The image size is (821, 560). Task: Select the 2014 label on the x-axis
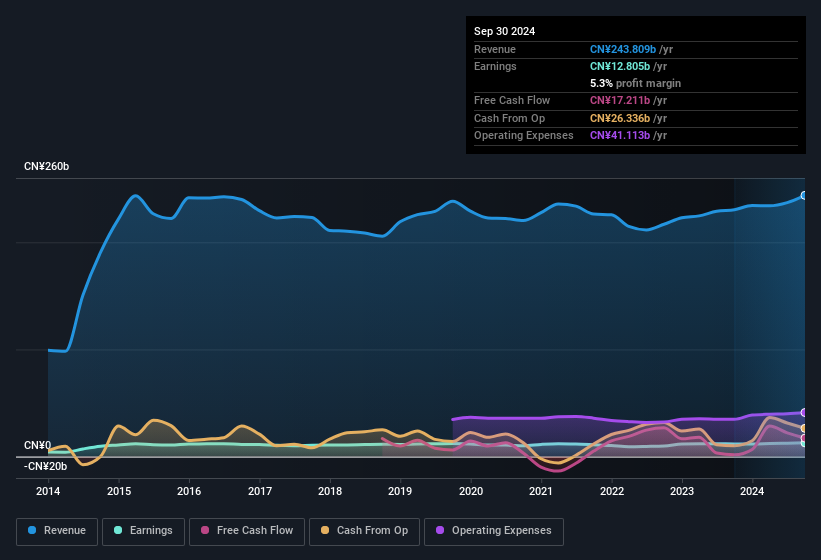[48, 491]
